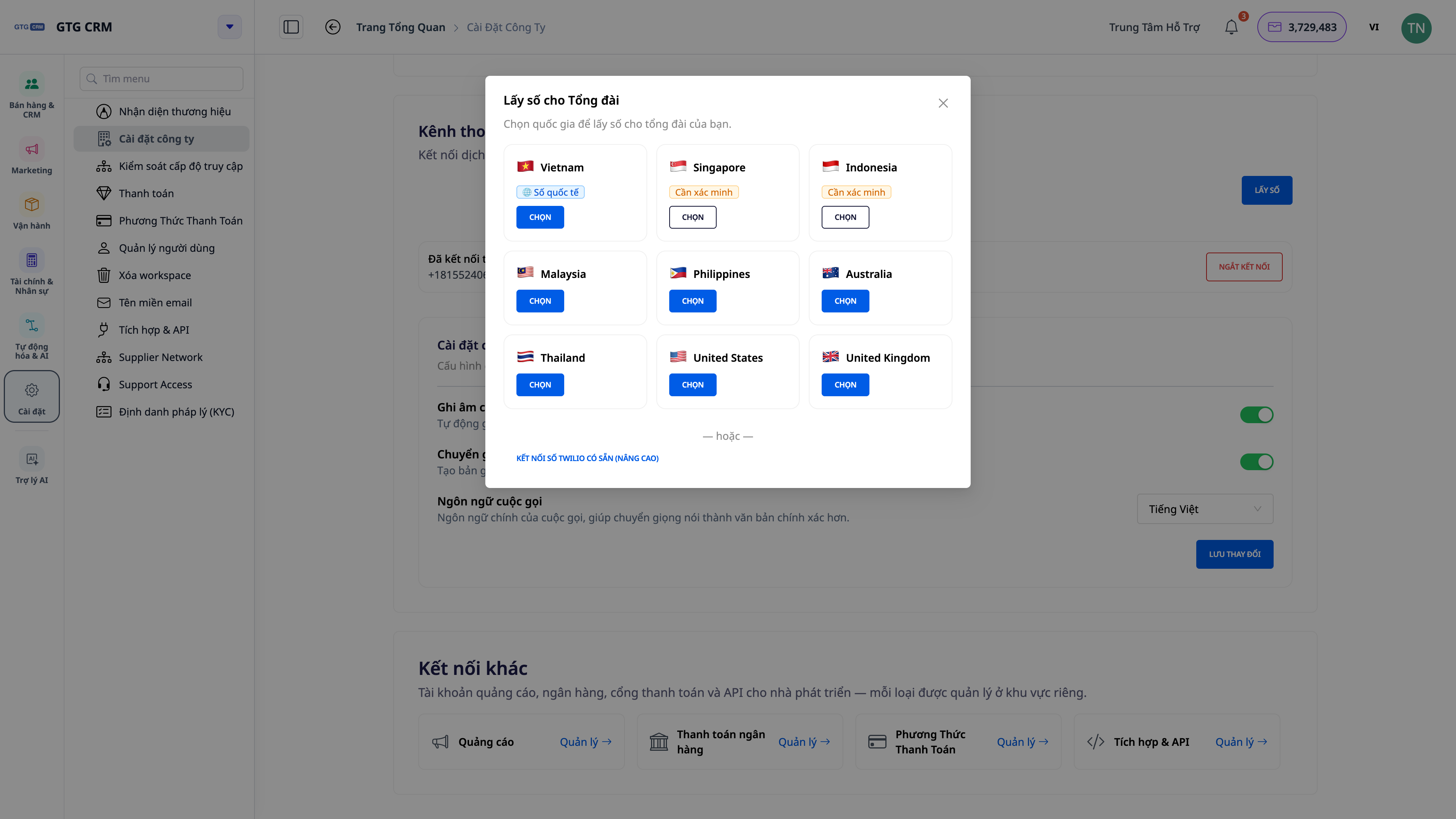Choose Australia with its CHỌN button
This screenshot has width=1456, height=819.
tap(845, 301)
